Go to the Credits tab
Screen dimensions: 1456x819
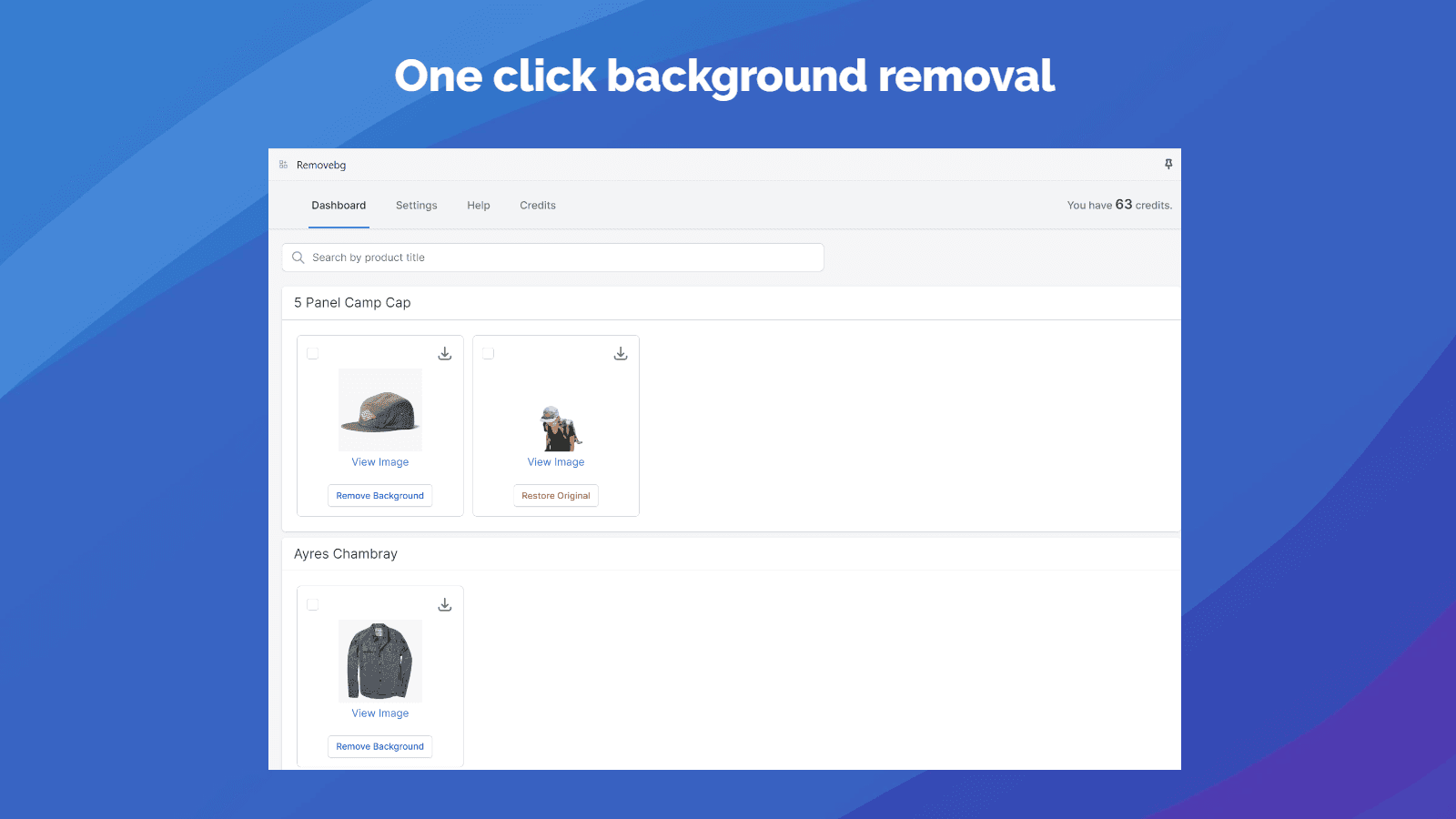click(537, 205)
